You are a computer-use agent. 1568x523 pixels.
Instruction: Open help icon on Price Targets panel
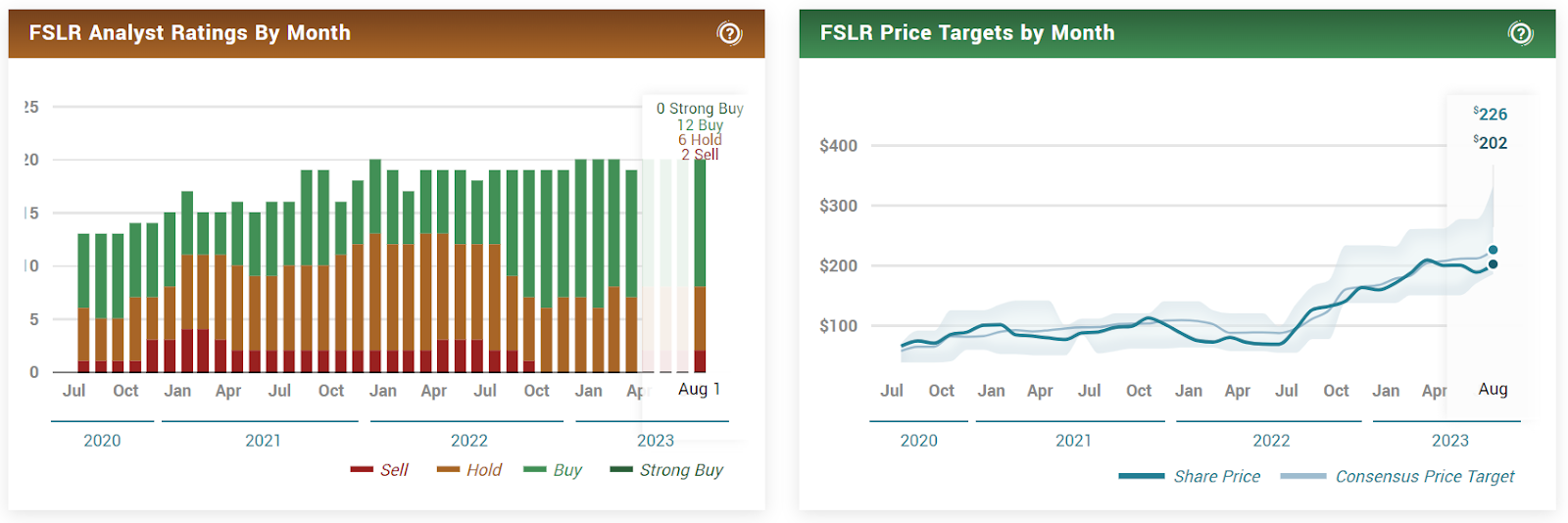(1521, 33)
